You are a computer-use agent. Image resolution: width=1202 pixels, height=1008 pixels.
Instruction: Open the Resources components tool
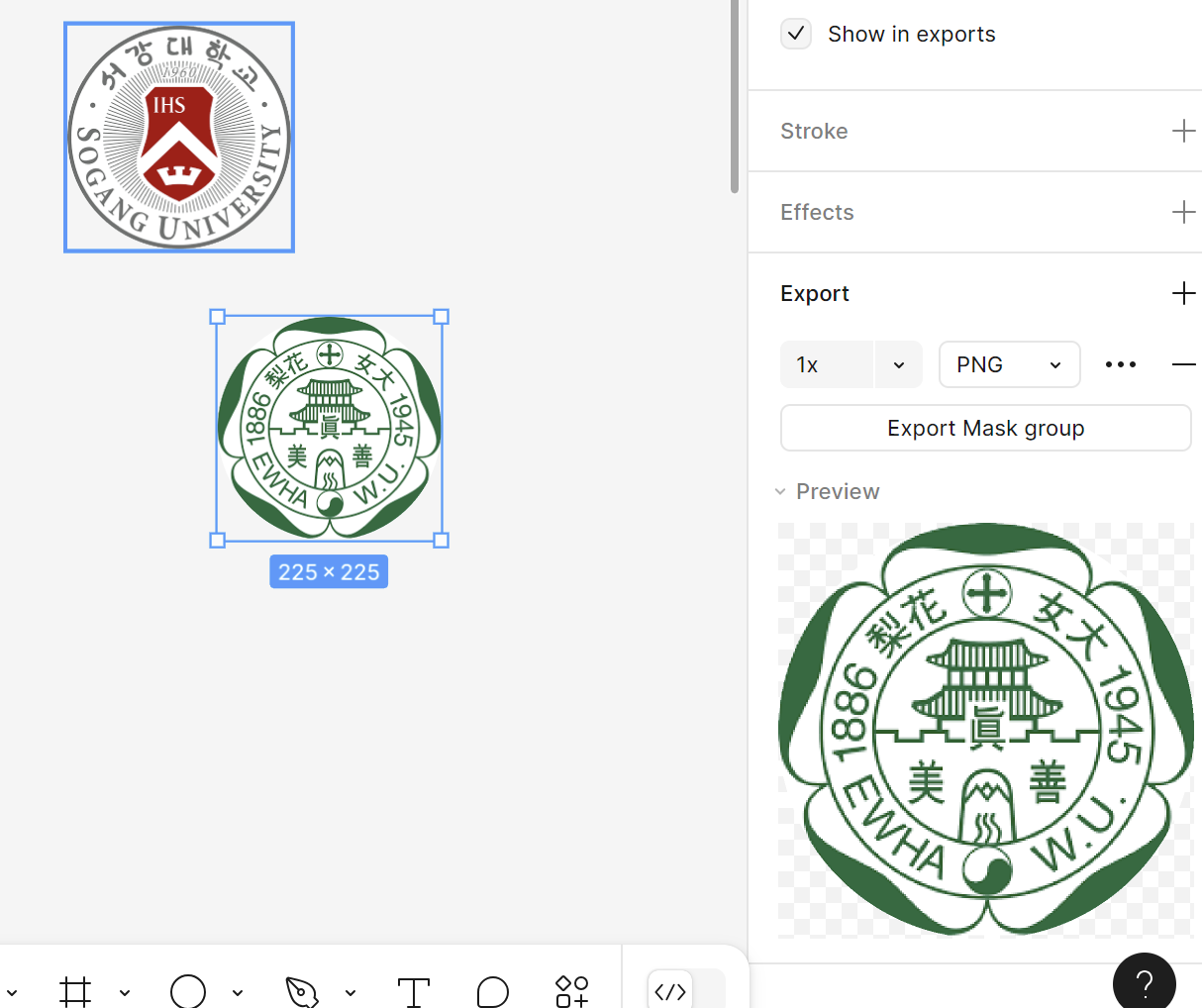tap(572, 991)
